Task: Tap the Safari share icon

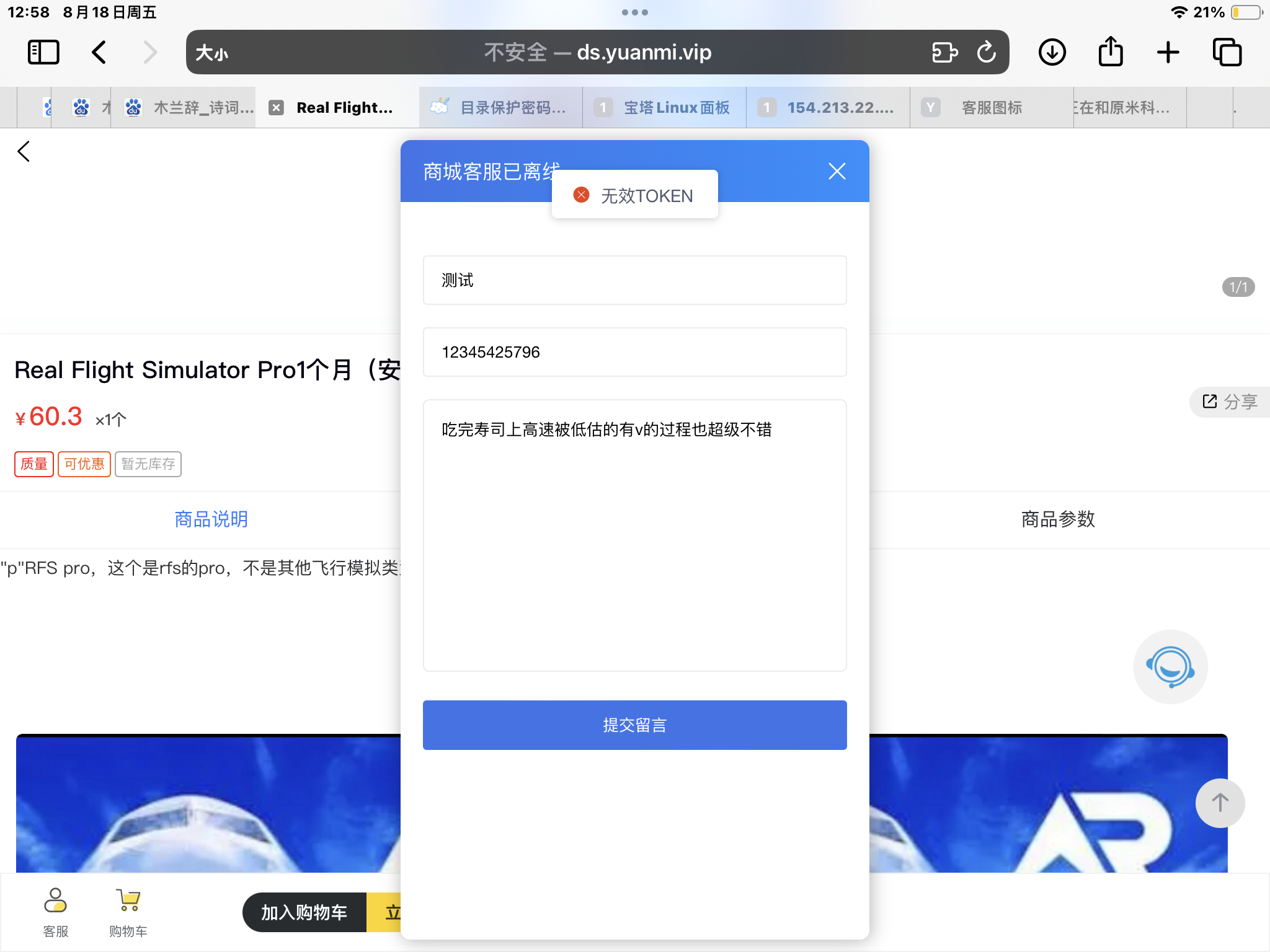Action: tap(1111, 52)
